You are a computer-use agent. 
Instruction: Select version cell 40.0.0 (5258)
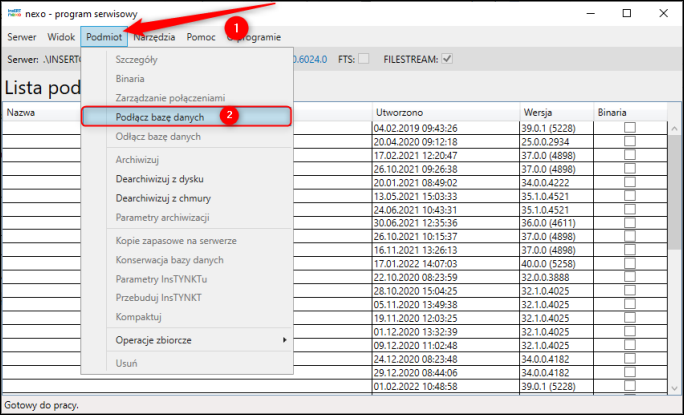click(x=557, y=264)
